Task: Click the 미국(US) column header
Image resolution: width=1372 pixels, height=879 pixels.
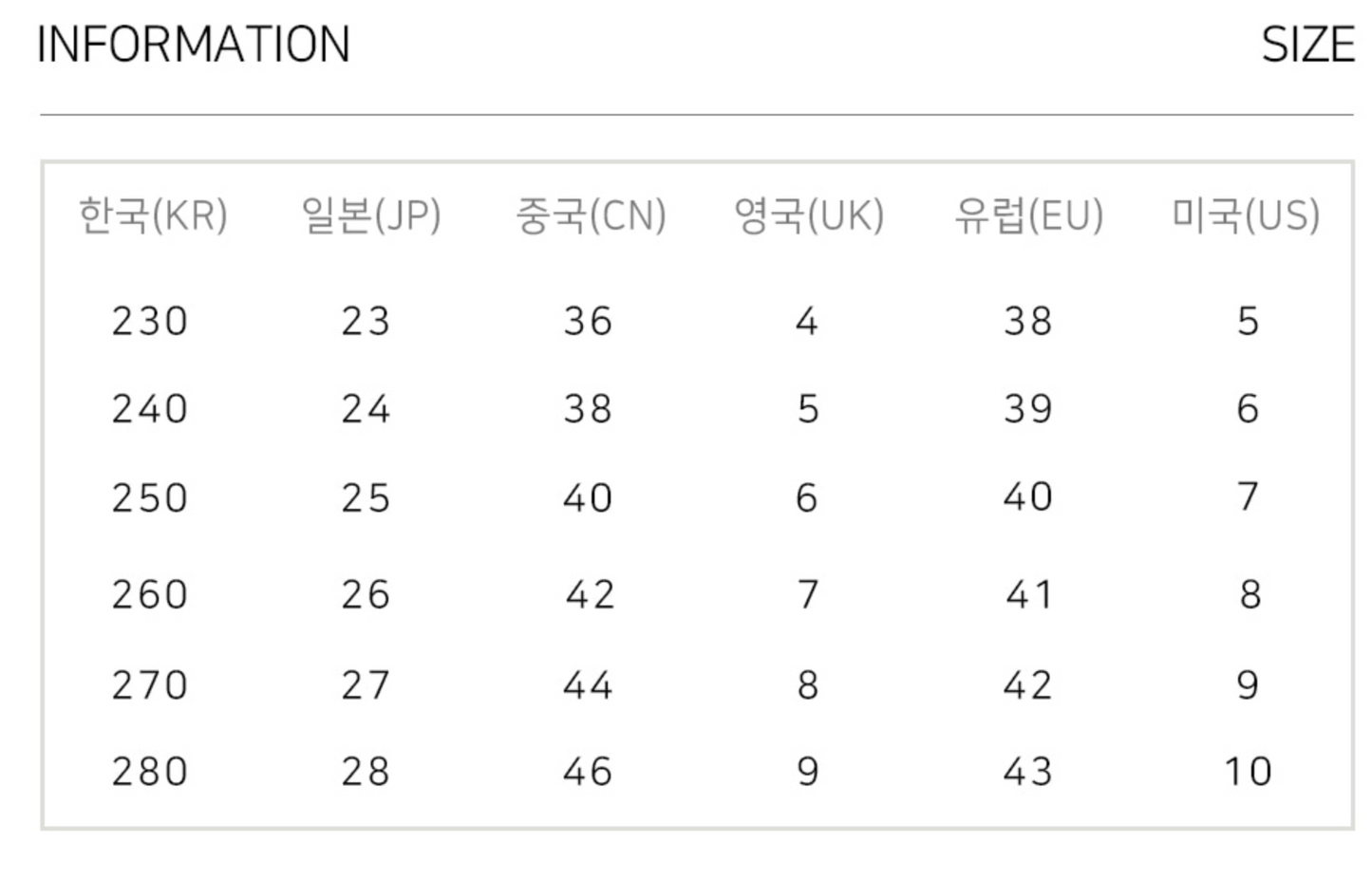Action: pyautogui.click(x=1246, y=215)
